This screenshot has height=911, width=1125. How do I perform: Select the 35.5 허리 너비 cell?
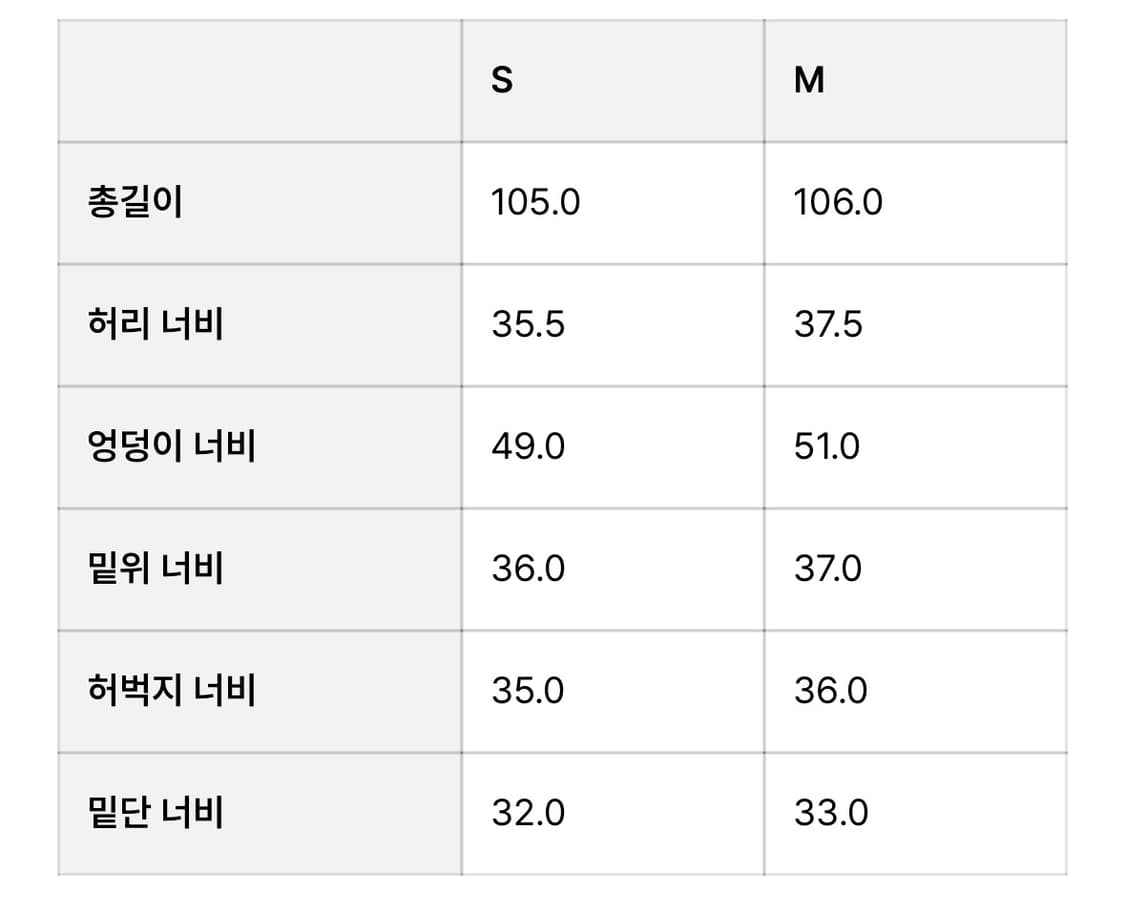coord(528,325)
